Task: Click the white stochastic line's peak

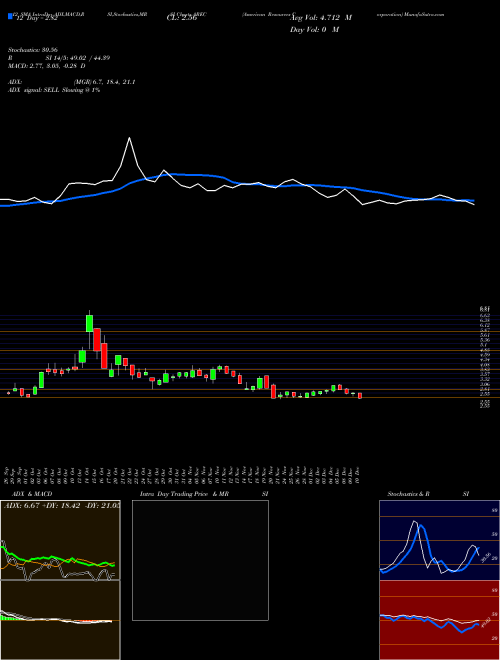Action: [x=415, y=522]
